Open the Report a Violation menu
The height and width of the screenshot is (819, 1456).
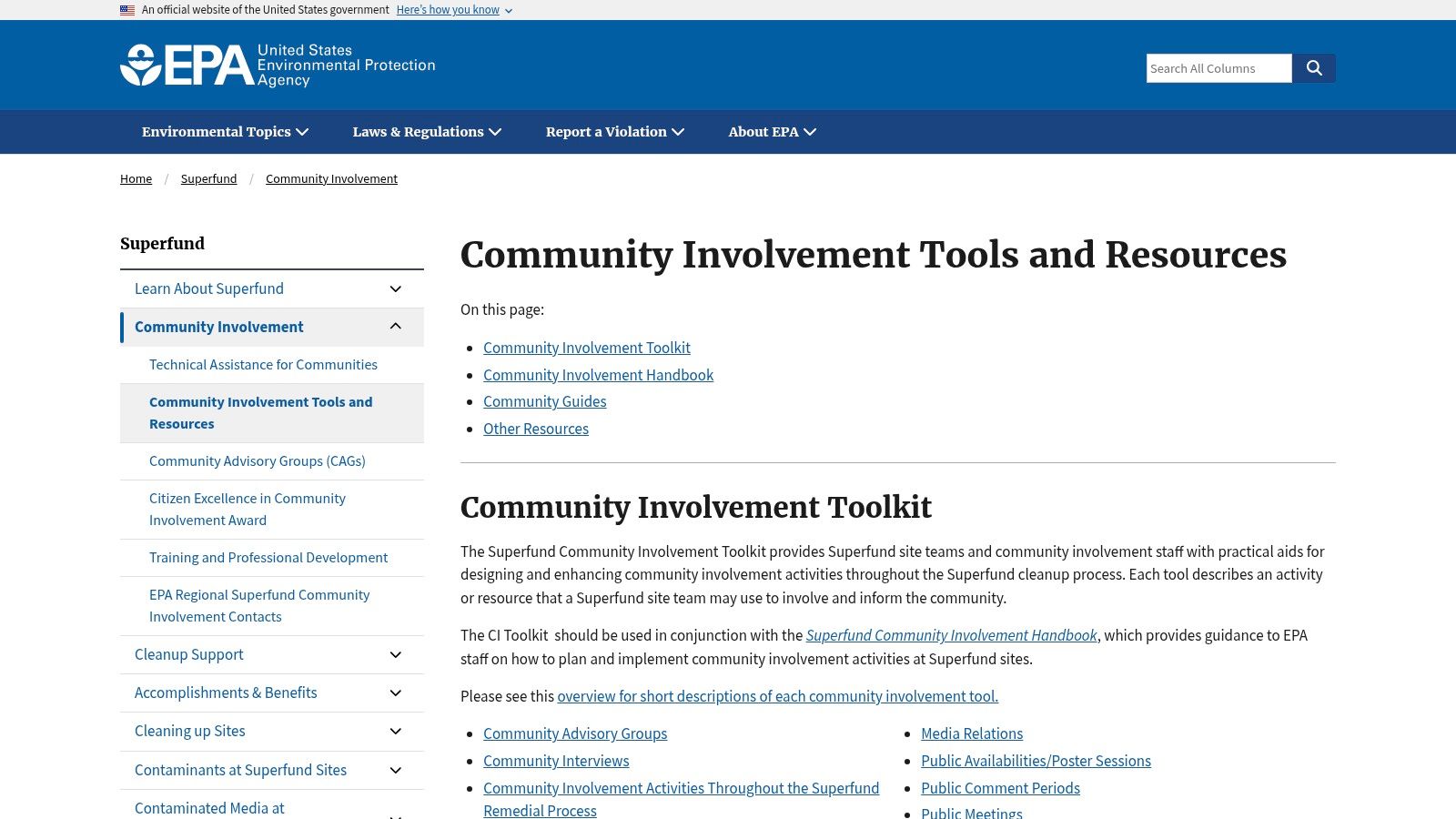pyautogui.click(x=615, y=132)
